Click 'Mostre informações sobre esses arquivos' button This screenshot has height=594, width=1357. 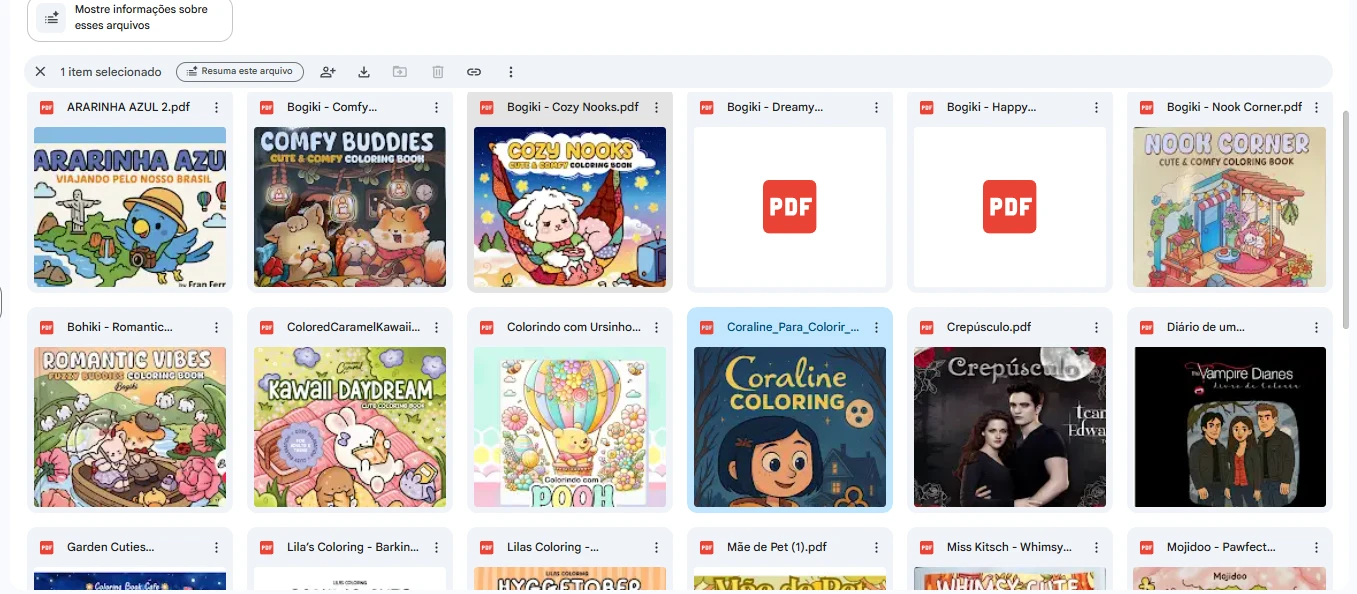click(130, 18)
